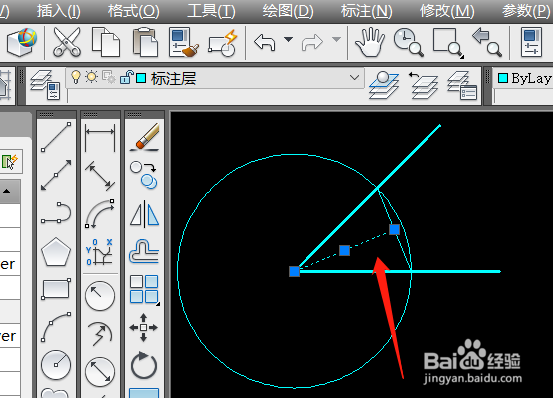Screen dimensions: 553x398
Task: Select the Zoom Realtime clock-magnifier icon
Action: [408, 43]
